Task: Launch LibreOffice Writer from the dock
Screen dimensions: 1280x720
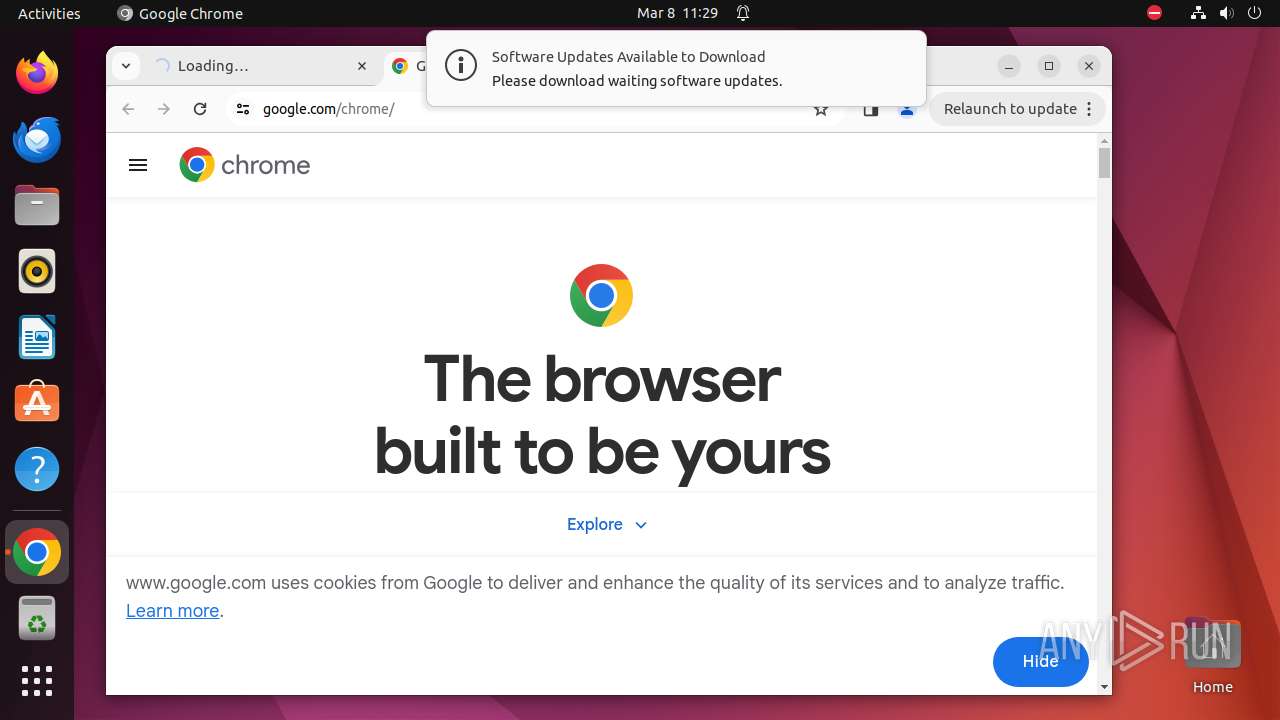Action: pos(37,337)
